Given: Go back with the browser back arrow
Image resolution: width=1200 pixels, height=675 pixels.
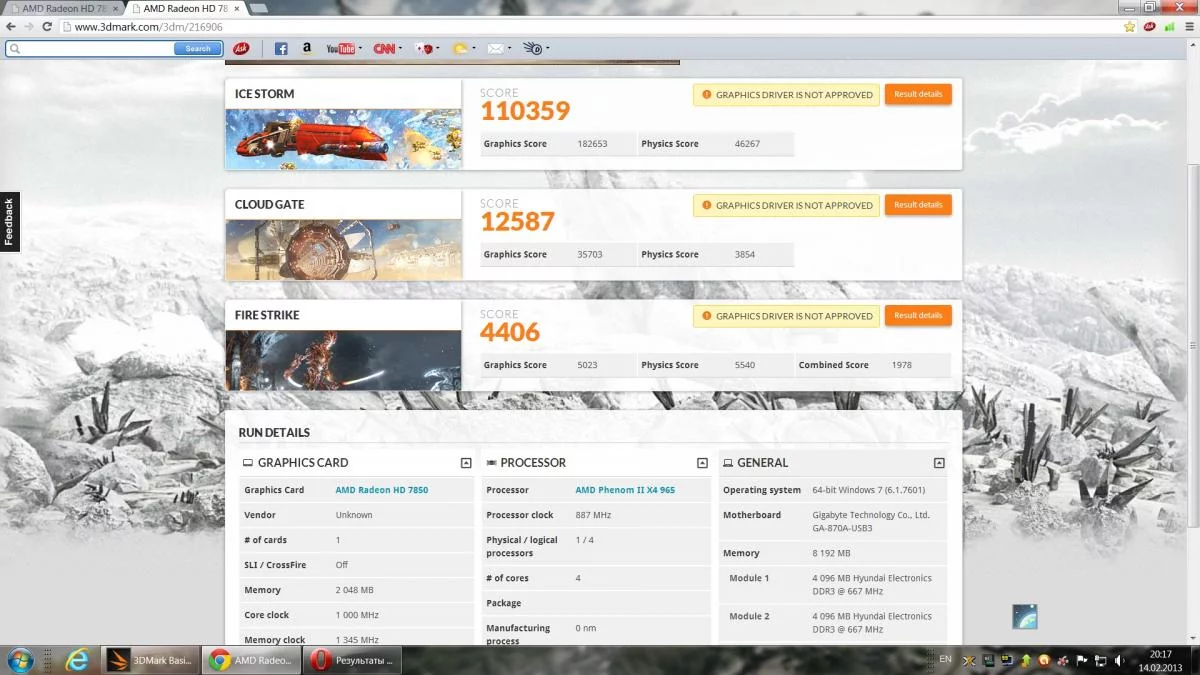Looking at the screenshot, I should (x=13, y=27).
